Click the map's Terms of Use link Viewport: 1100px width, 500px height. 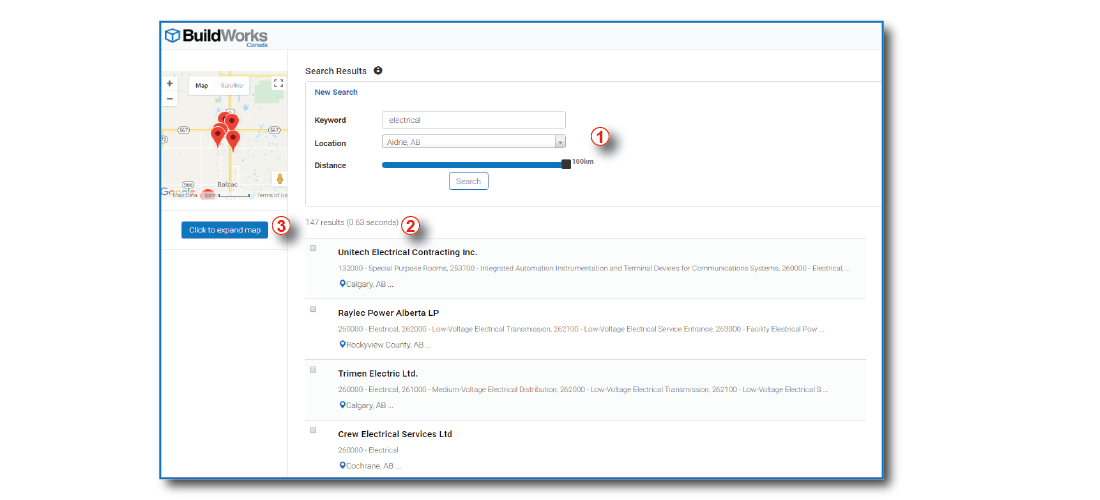(x=271, y=195)
